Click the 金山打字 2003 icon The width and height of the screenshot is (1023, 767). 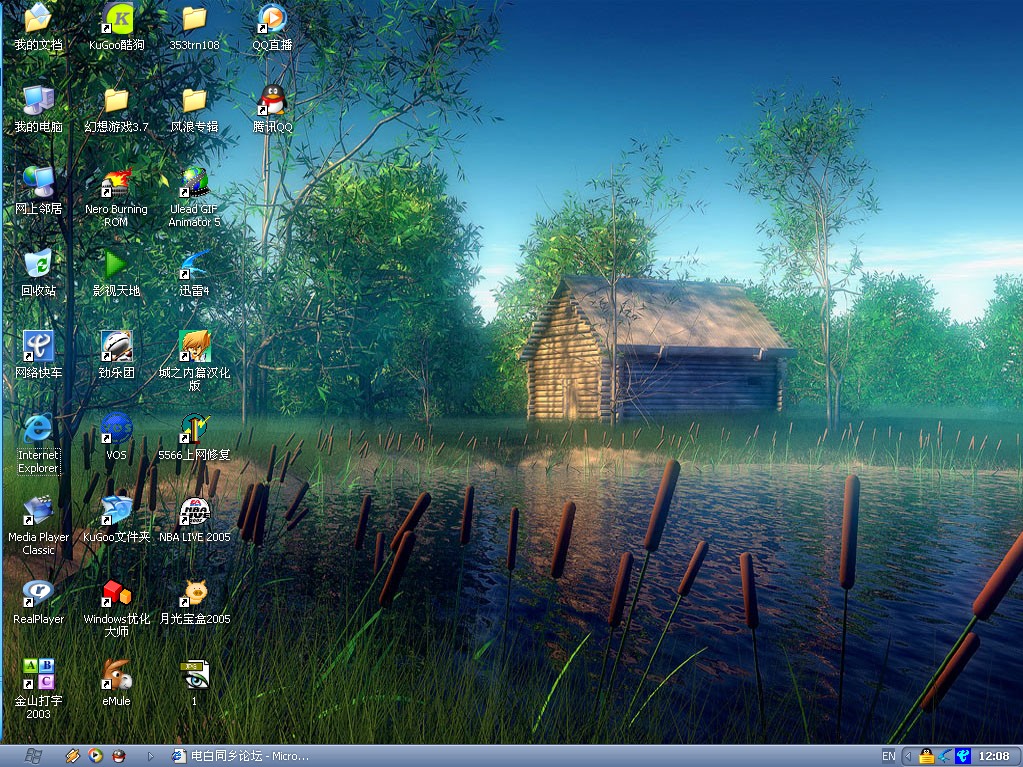coord(38,675)
